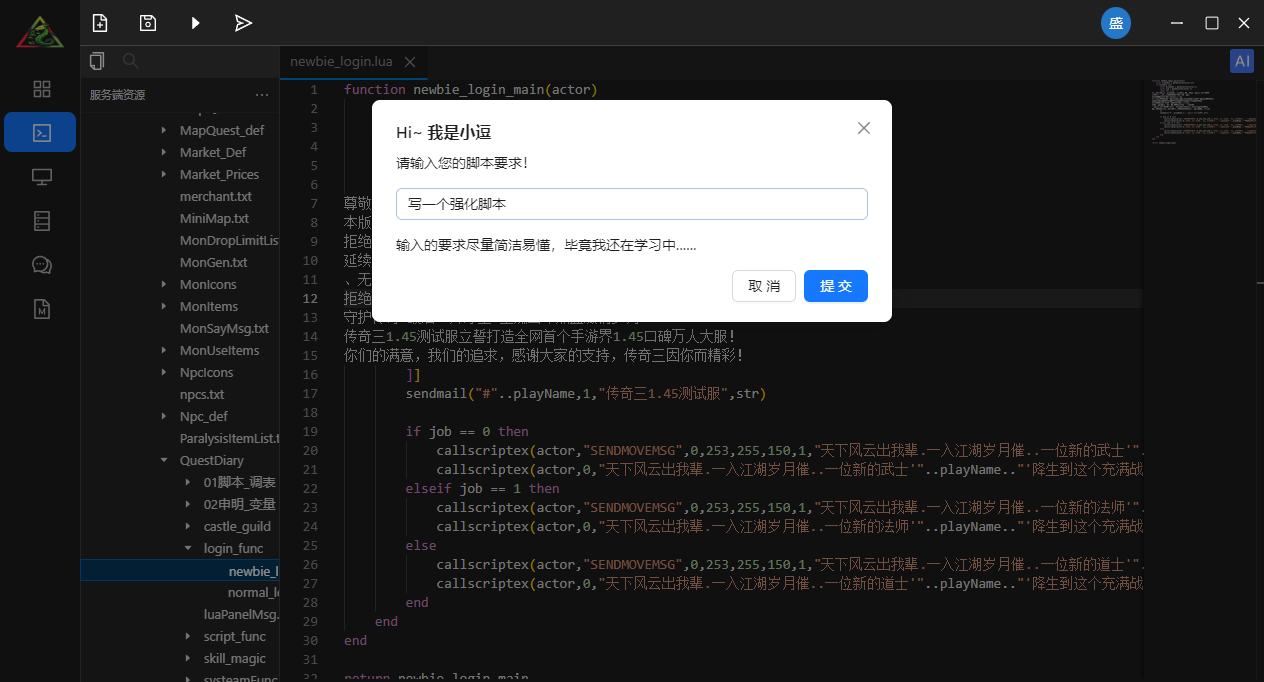Click the chat bubble sidebar icon

pos(40,264)
